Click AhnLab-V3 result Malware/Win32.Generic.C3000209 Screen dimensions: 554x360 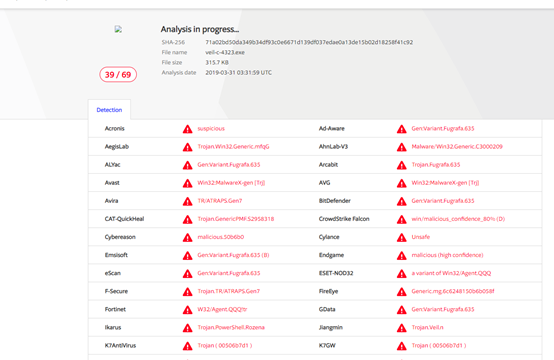[x=457, y=146]
